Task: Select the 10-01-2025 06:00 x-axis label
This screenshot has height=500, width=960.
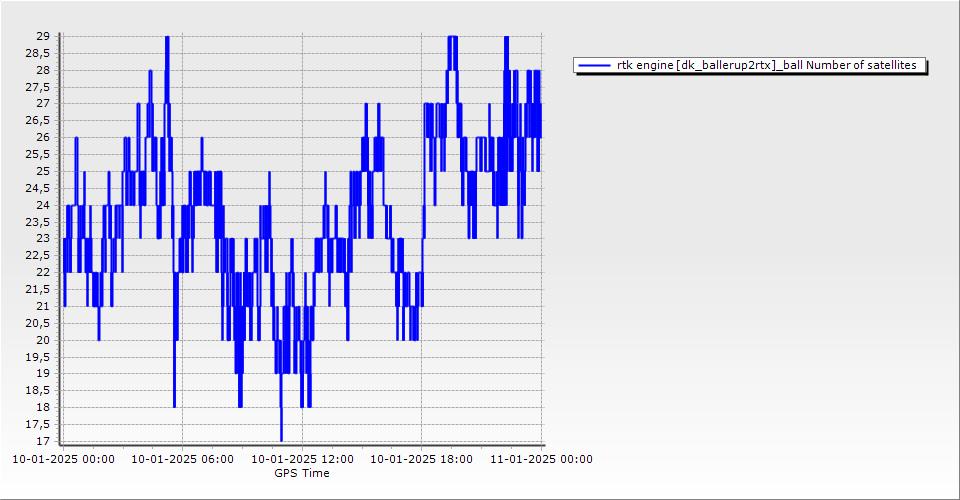Action: tap(182, 460)
